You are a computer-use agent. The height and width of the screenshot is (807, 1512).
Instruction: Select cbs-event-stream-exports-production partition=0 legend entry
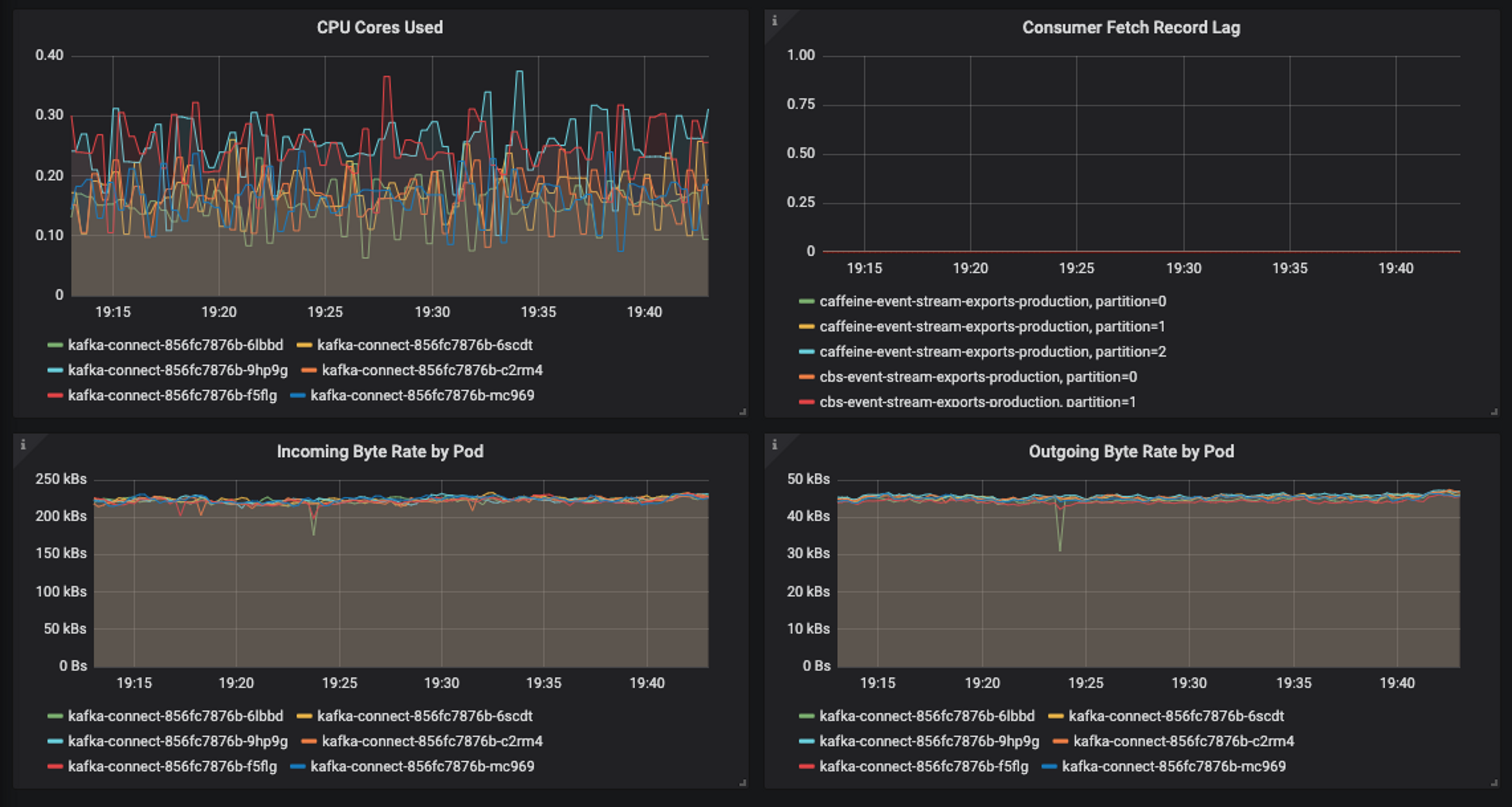click(977, 377)
